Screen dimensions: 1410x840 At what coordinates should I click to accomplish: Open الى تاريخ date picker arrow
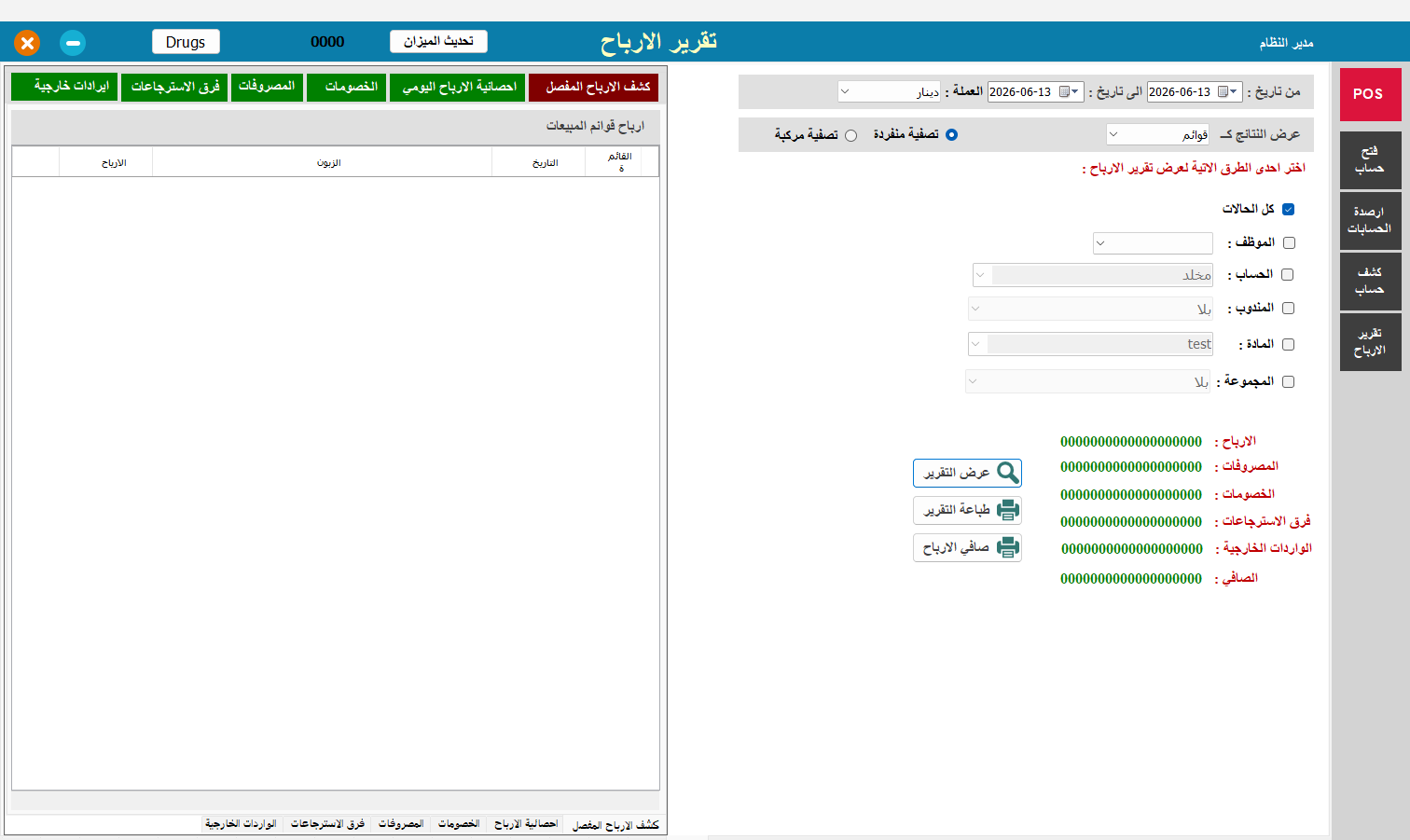click(1076, 91)
